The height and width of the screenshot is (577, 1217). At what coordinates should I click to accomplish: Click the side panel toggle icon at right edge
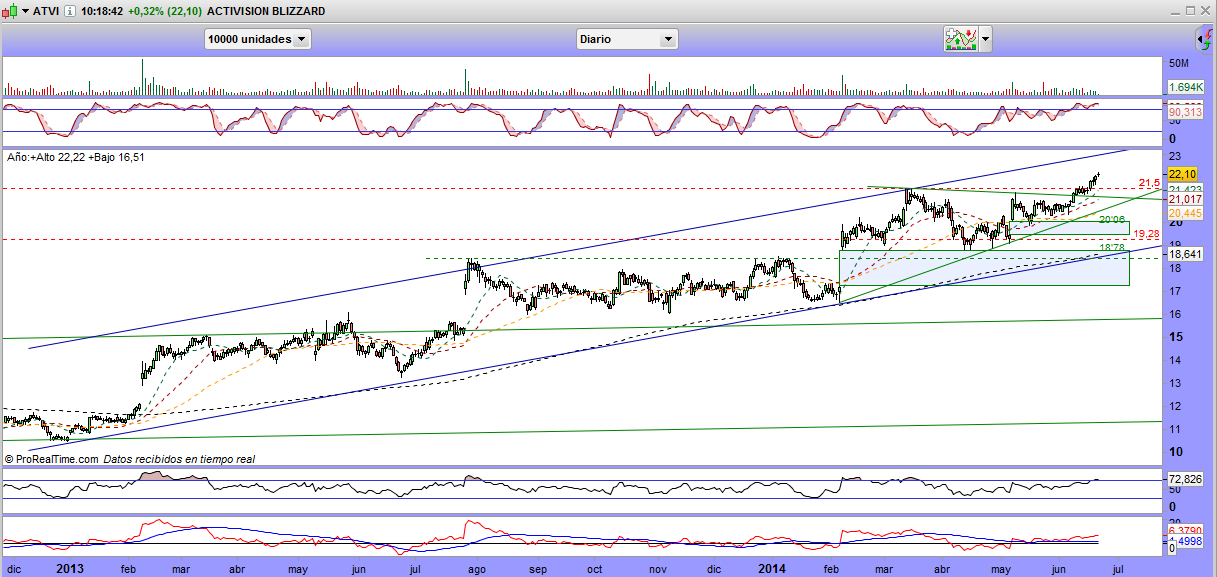click(1203, 39)
